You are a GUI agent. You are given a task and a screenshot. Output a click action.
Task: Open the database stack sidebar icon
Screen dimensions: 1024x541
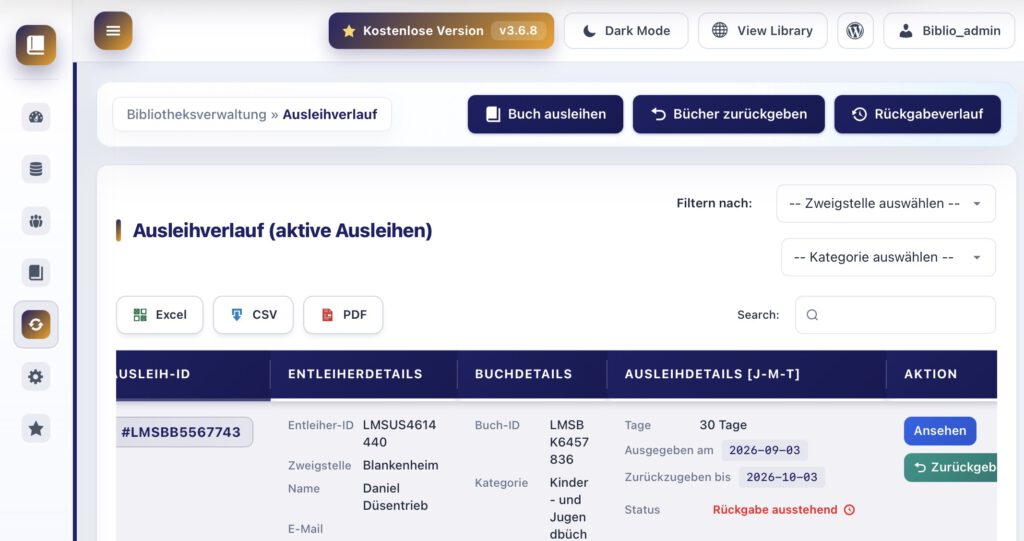click(36, 169)
